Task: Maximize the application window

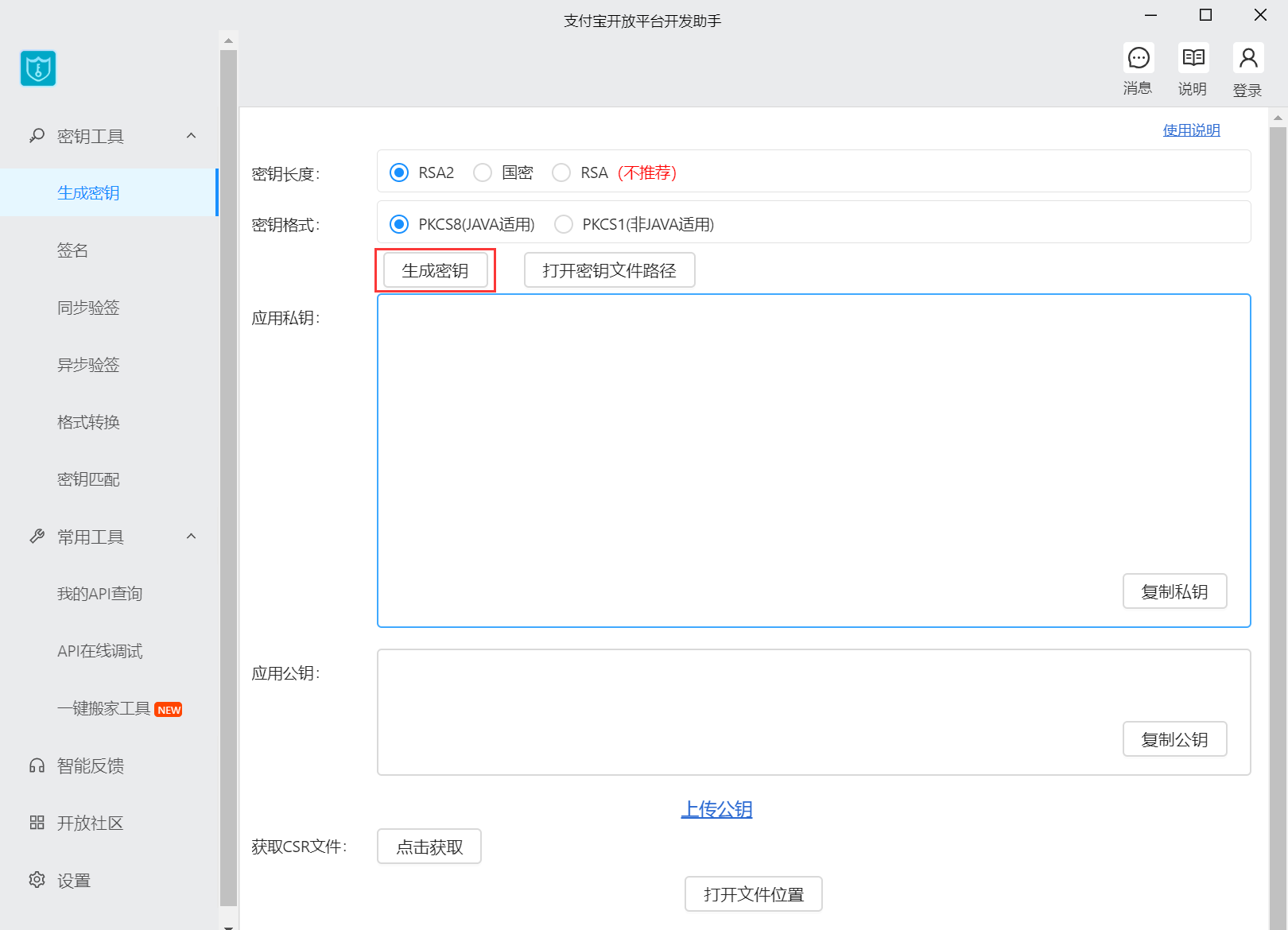Action: tap(1205, 15)
